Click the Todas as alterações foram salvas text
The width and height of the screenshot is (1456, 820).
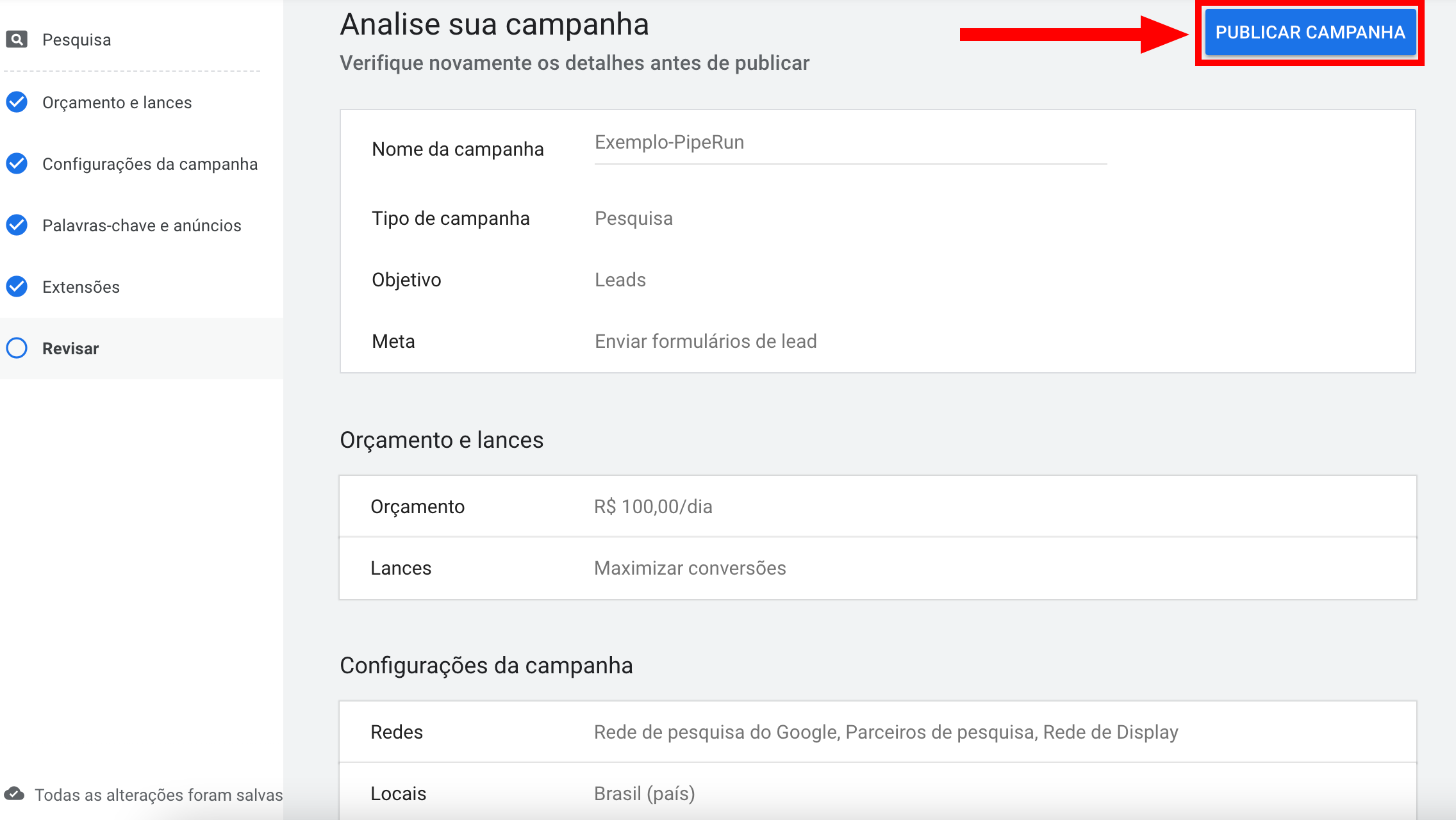click(x=158, y=795)
